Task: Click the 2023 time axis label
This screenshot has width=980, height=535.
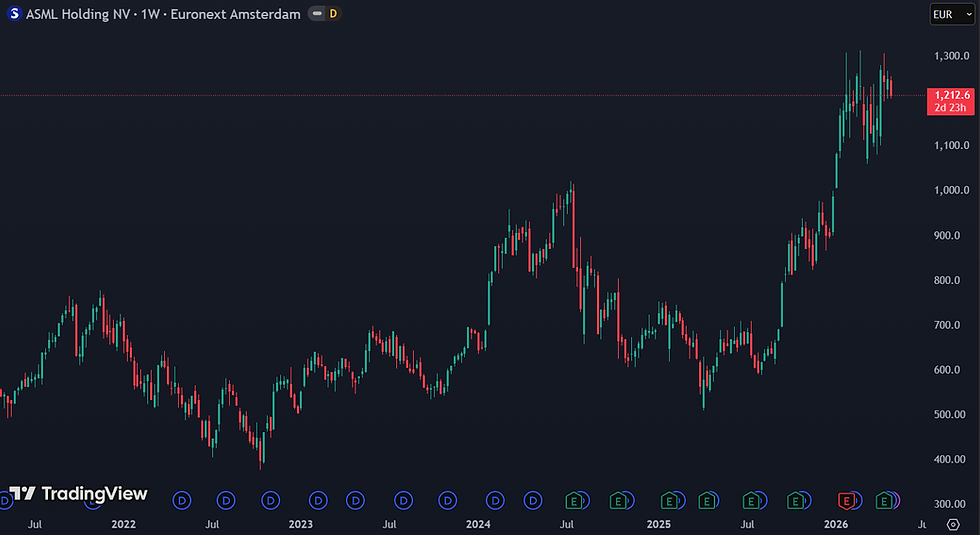Action: (301, 524)
